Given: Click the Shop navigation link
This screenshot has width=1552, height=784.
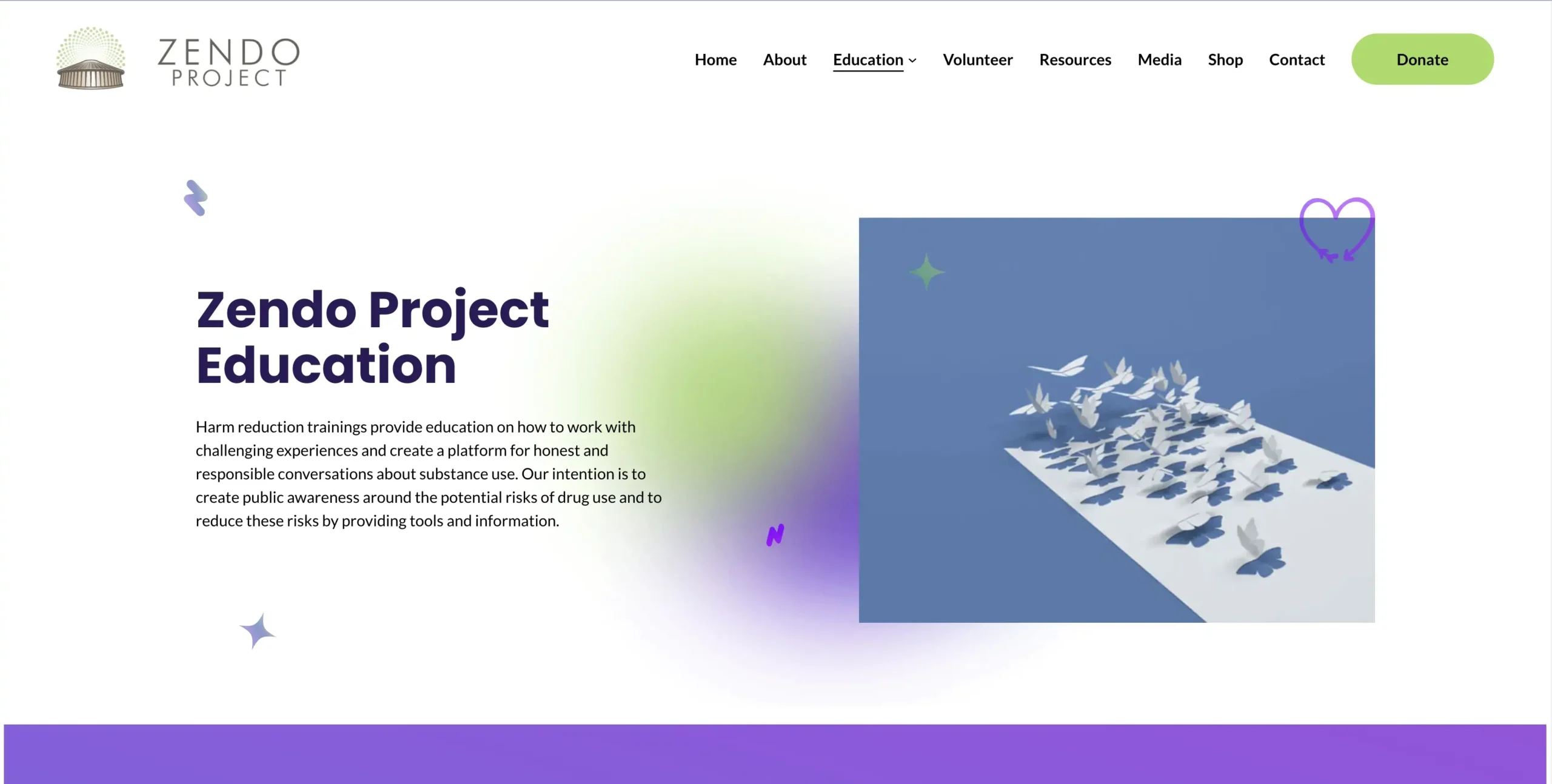Looking at the screenshot, I should click(1225, 59).
